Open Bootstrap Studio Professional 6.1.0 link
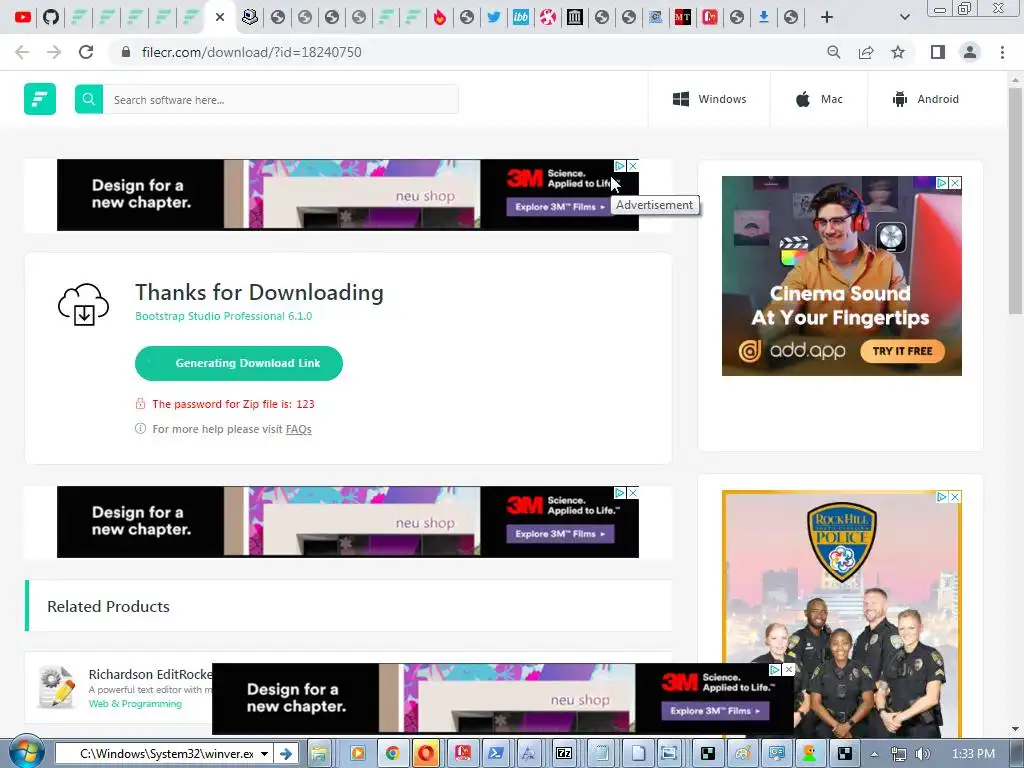 pyautogui.click(x=223, y=316)
